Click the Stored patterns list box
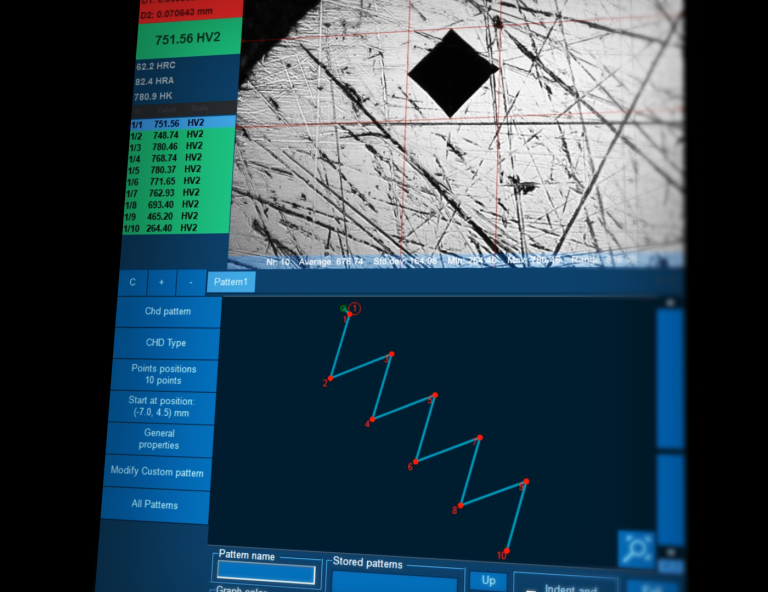The image size is (768, 592). pos(394,583)
